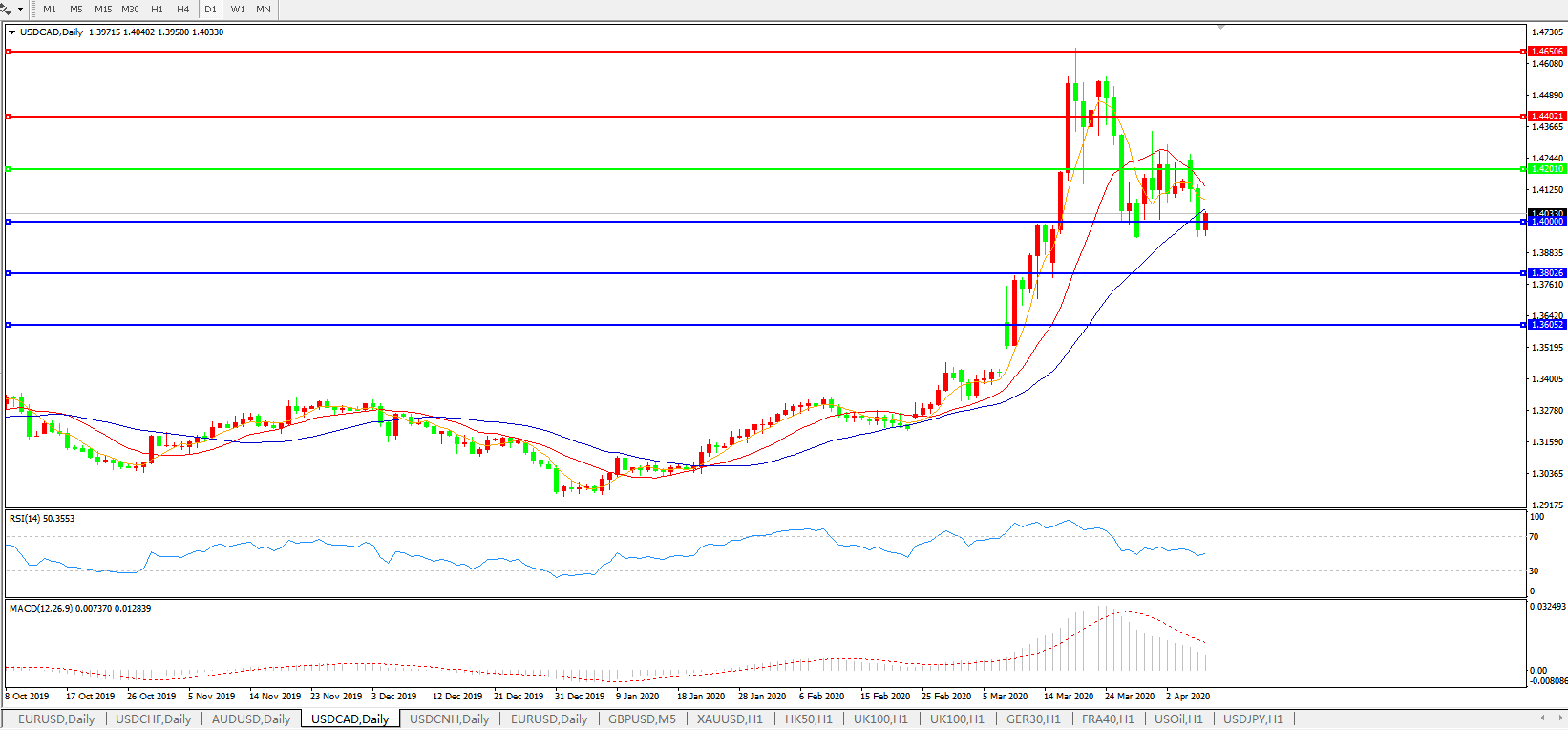Select the red 1.46506 line handle
Viewport: 1568px width, 730px height.
9,52
